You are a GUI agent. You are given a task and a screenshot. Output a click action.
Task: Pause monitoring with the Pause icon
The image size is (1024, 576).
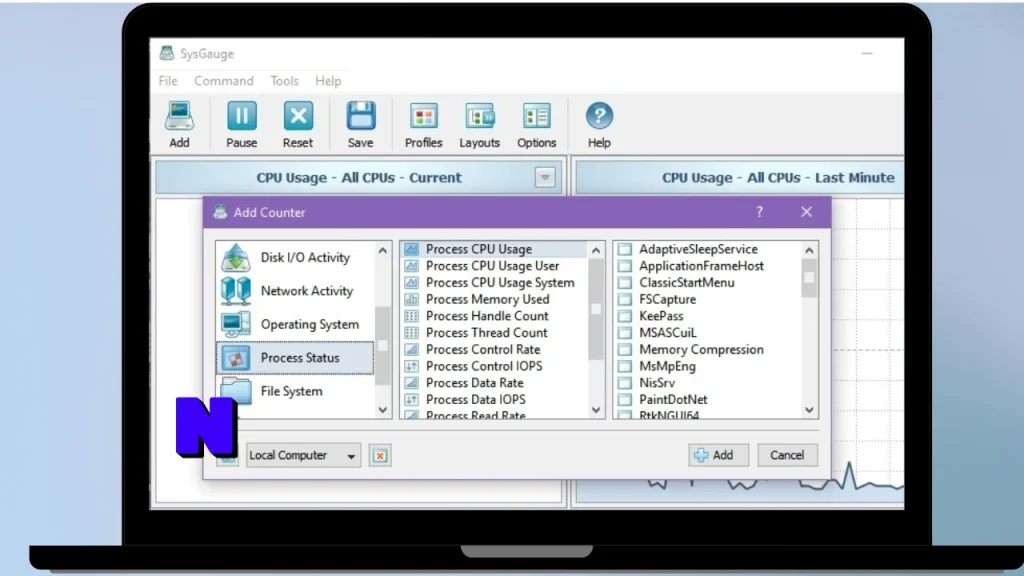[x=242, y=116]
